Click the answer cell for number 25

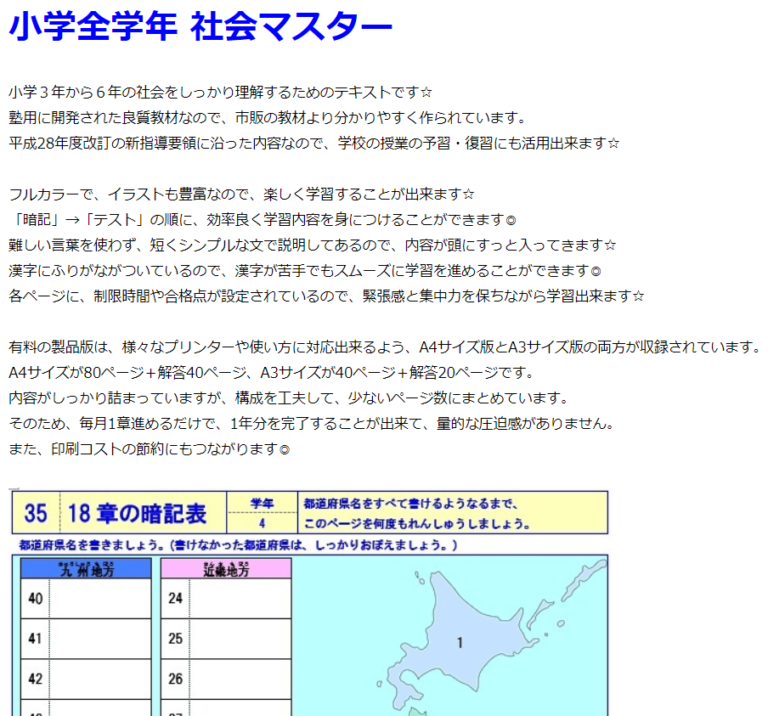pos(240,639)
